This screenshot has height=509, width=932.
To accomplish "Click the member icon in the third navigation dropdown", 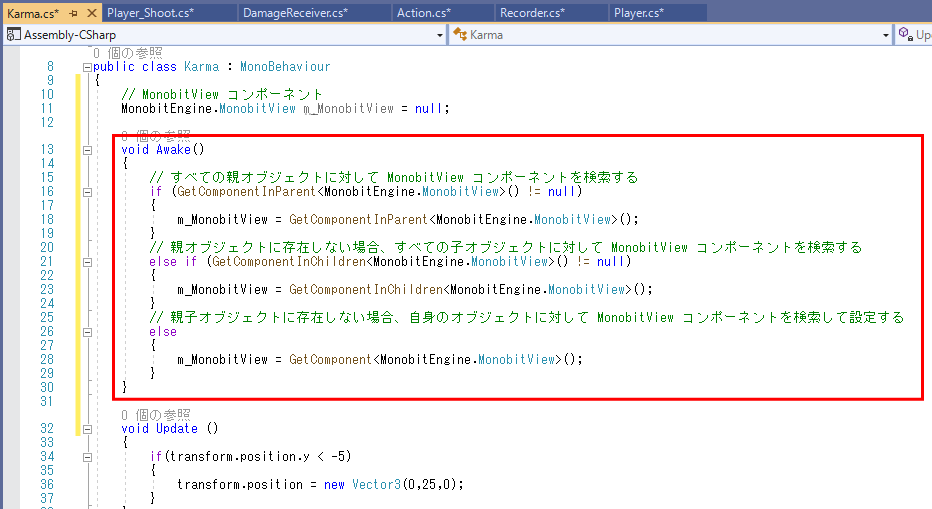I will pyautogui.click(x=905, y=34).
